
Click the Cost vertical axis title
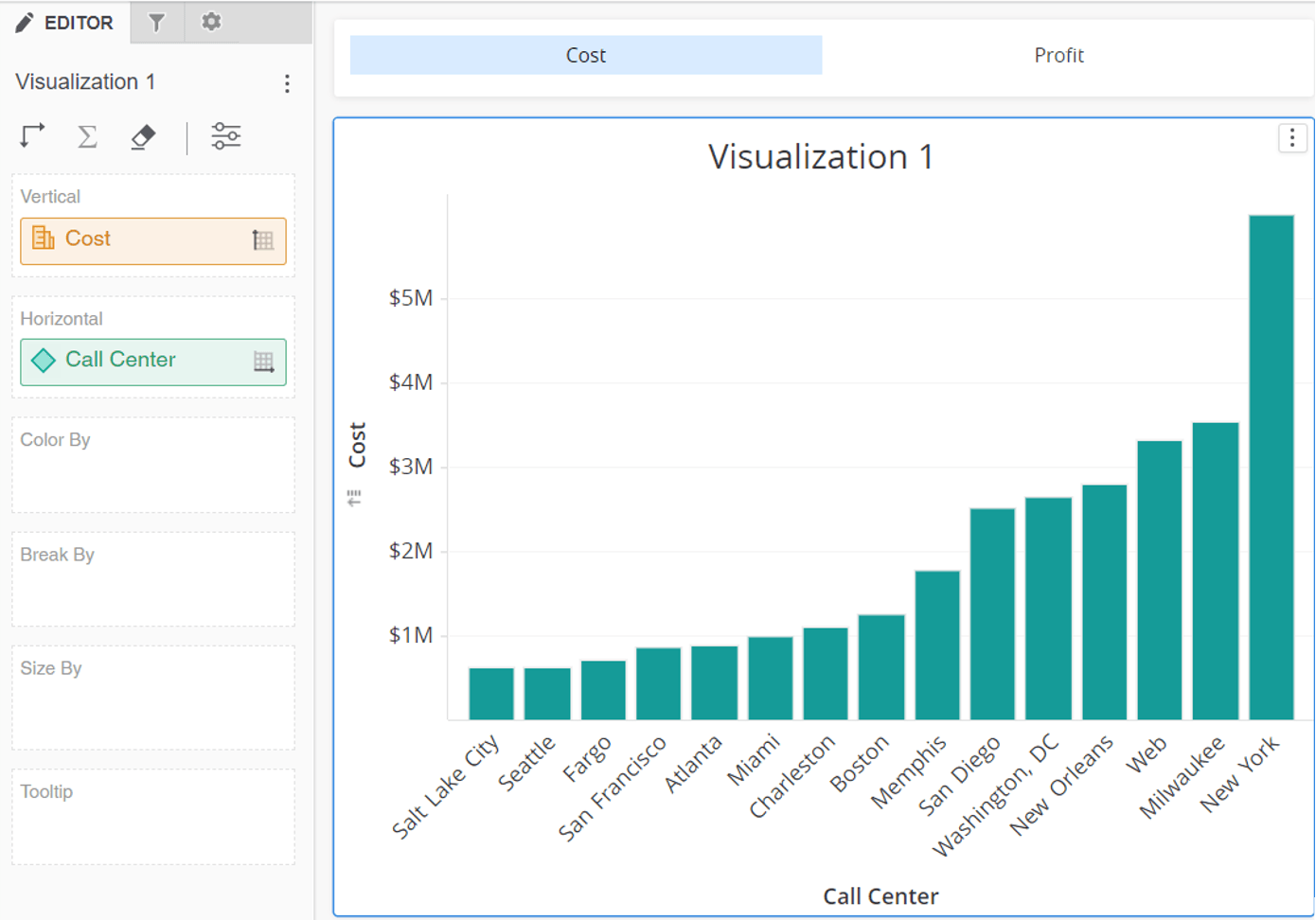coord(357,445)
